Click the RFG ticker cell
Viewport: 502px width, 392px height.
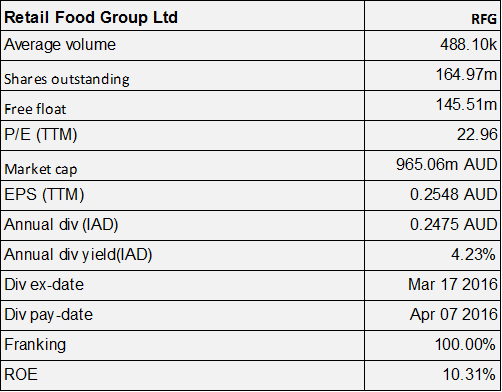click(433, 16)
